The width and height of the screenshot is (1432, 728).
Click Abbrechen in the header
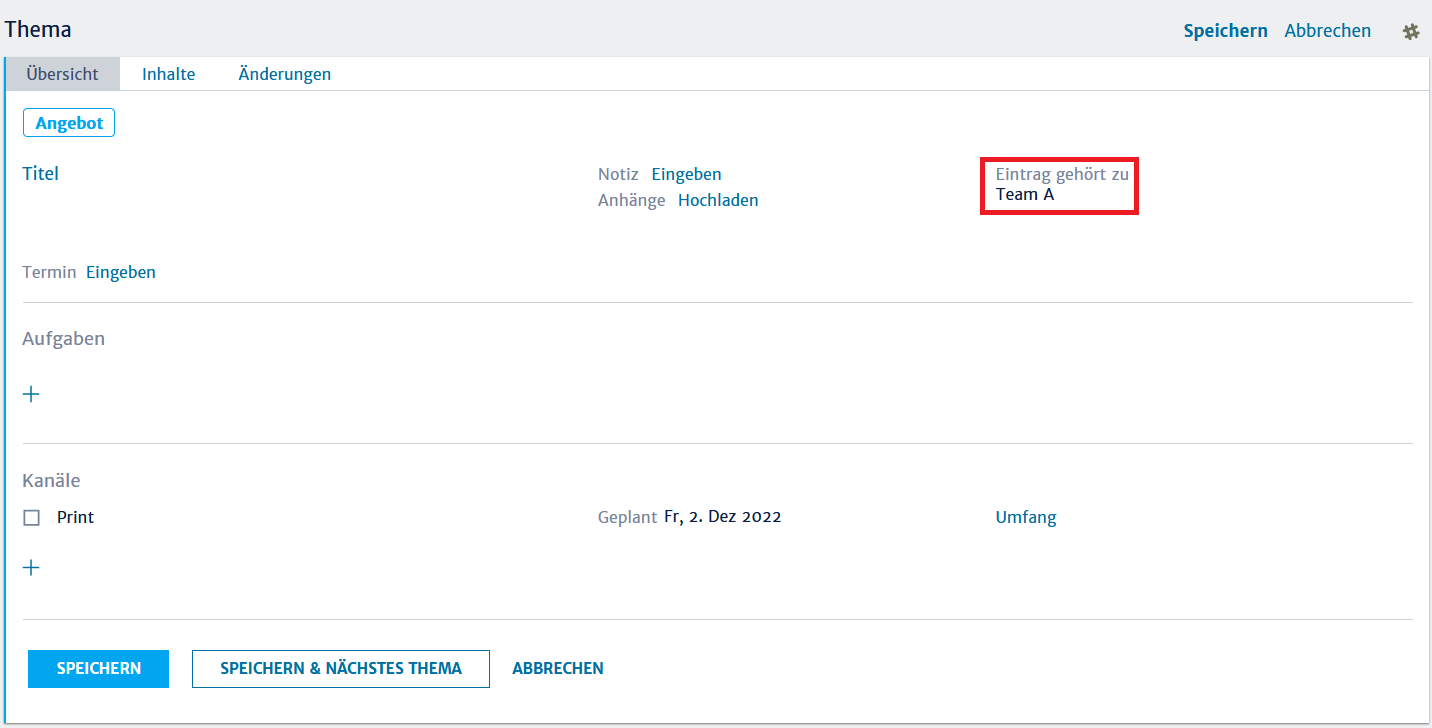point(1327,31)
